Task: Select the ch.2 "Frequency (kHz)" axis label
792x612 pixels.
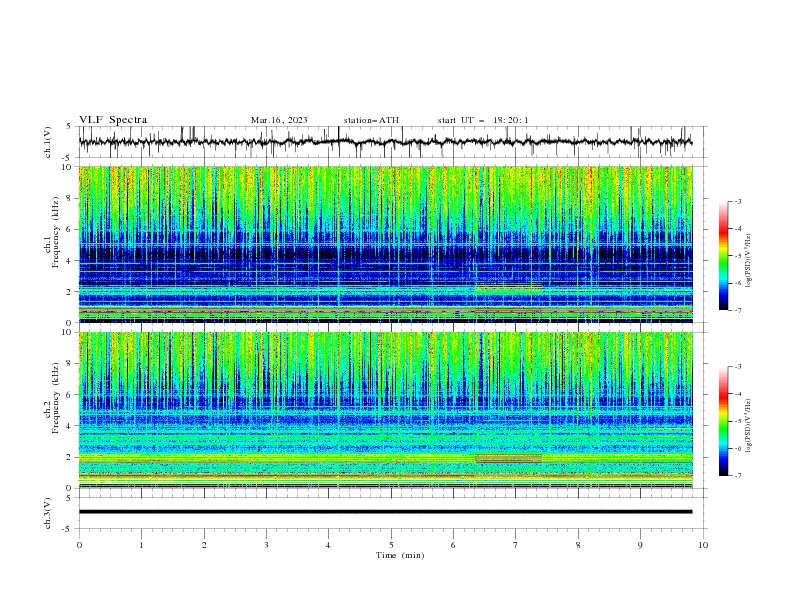Action: pos(56,397)
